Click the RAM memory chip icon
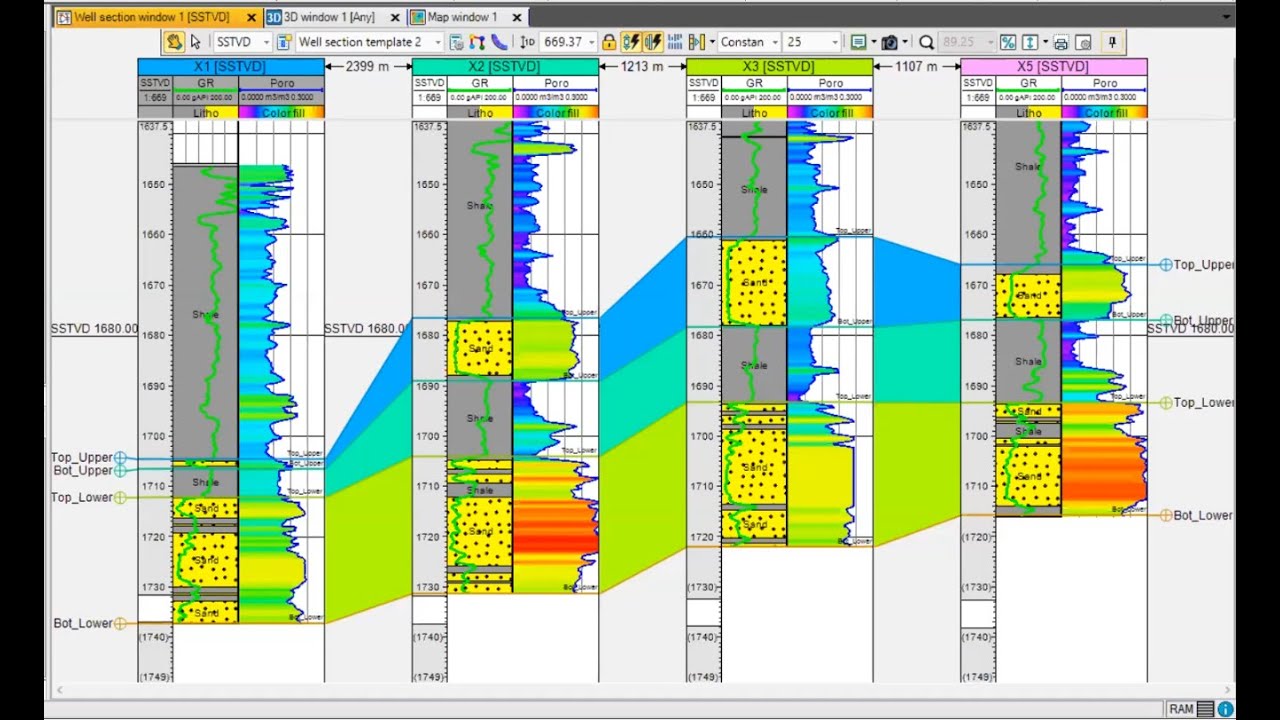1280x720 pixels. 1205,709
